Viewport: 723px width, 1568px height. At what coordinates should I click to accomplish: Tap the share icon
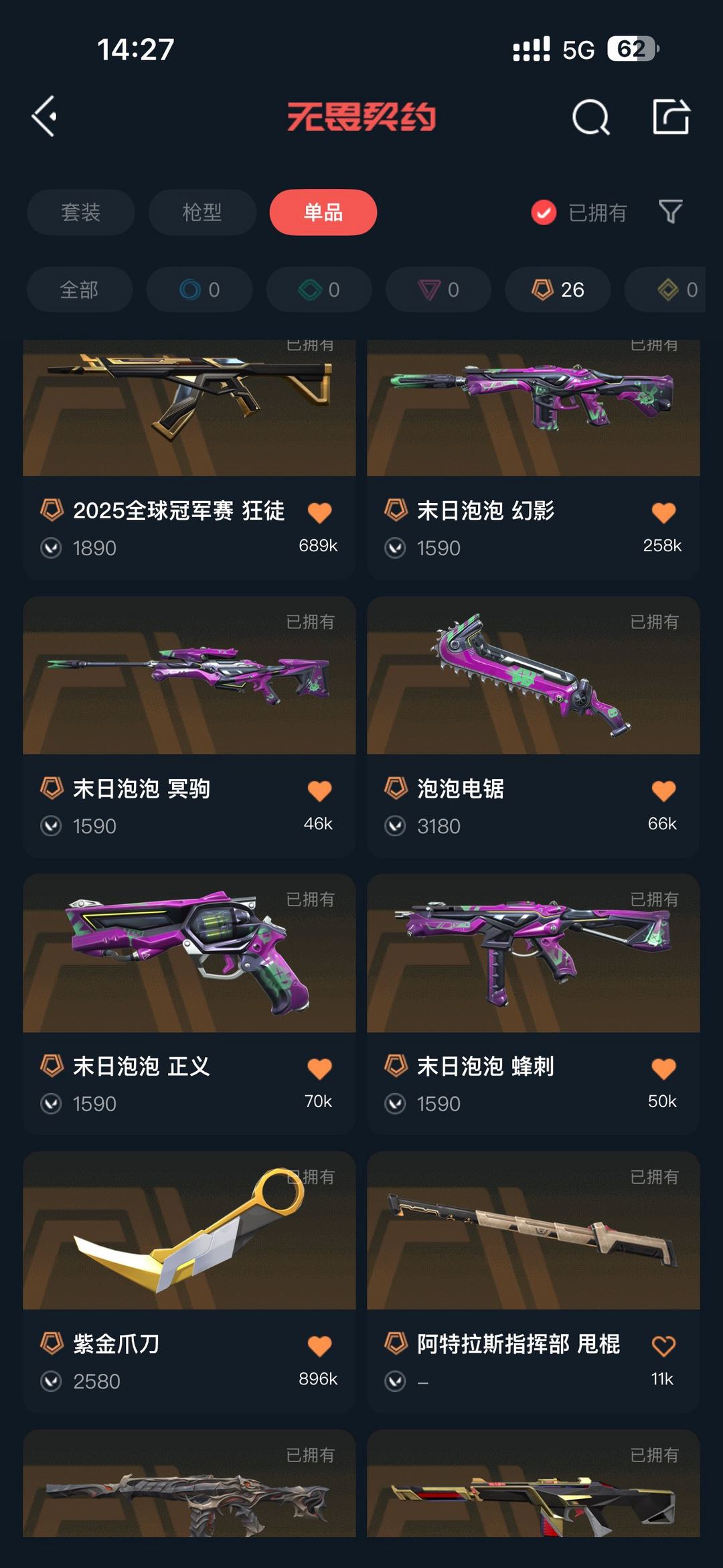pos(671,117)
